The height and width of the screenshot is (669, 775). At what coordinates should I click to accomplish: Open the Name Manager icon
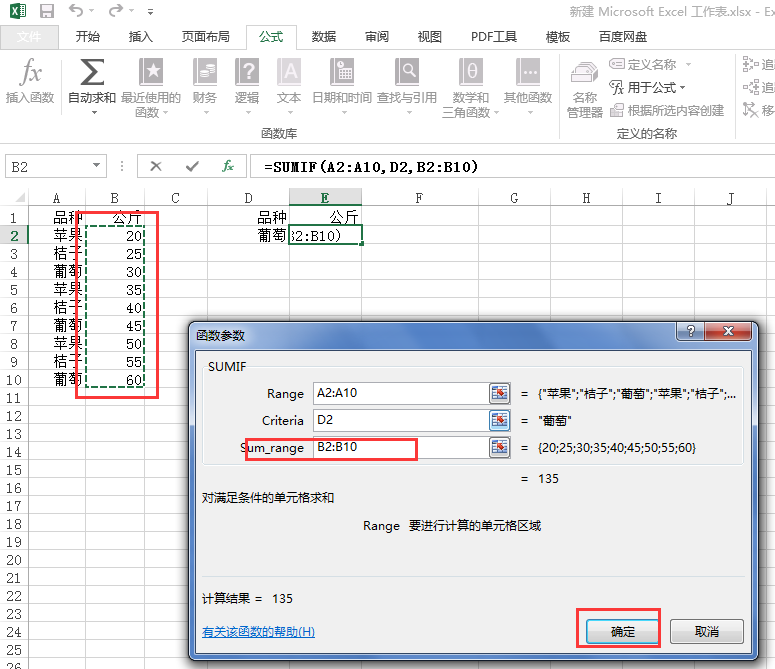[x=584, y=73]
